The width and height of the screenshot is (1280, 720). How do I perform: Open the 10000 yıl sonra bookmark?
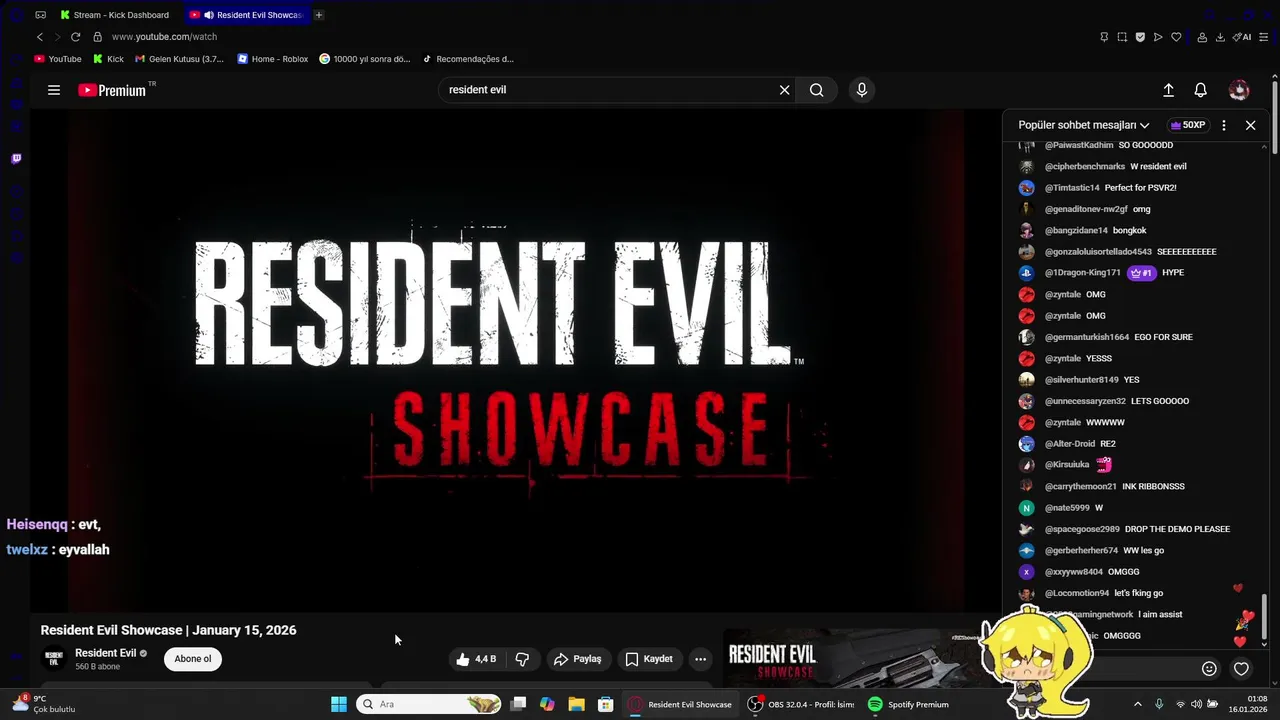tap(365, 59)
